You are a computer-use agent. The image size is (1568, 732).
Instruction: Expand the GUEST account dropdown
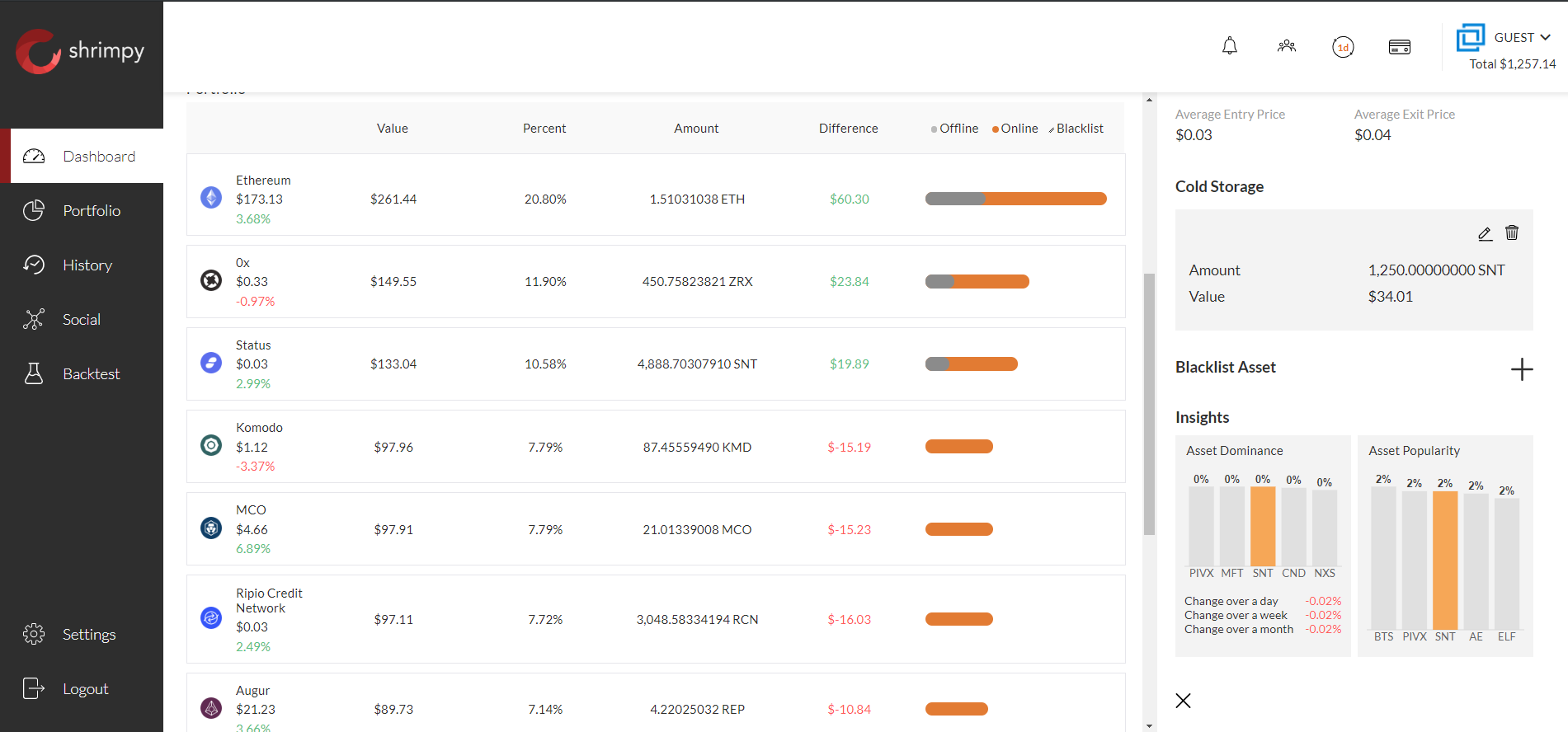coord(1523,38)
